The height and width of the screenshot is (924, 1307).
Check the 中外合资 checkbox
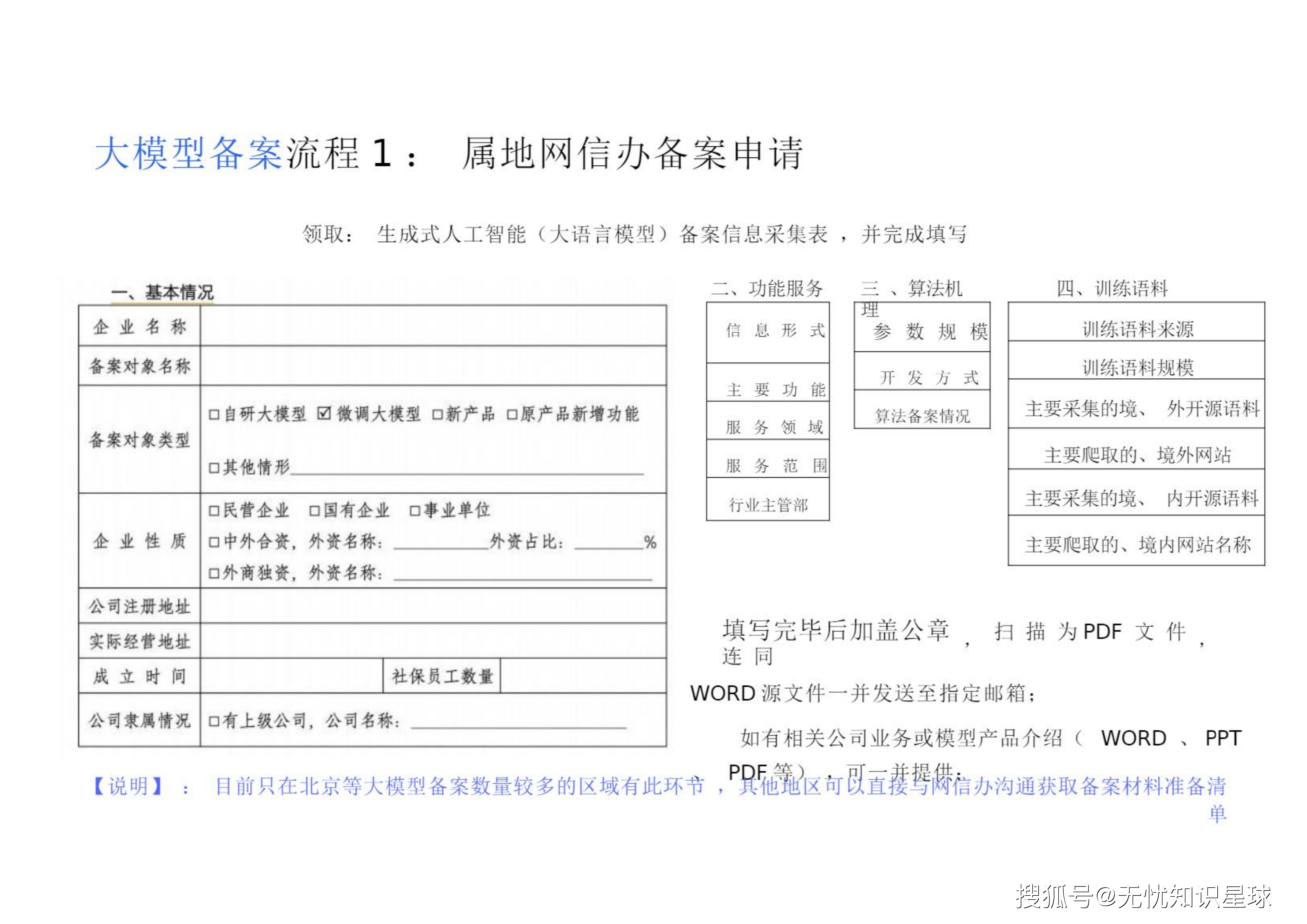tap(214, 542)
